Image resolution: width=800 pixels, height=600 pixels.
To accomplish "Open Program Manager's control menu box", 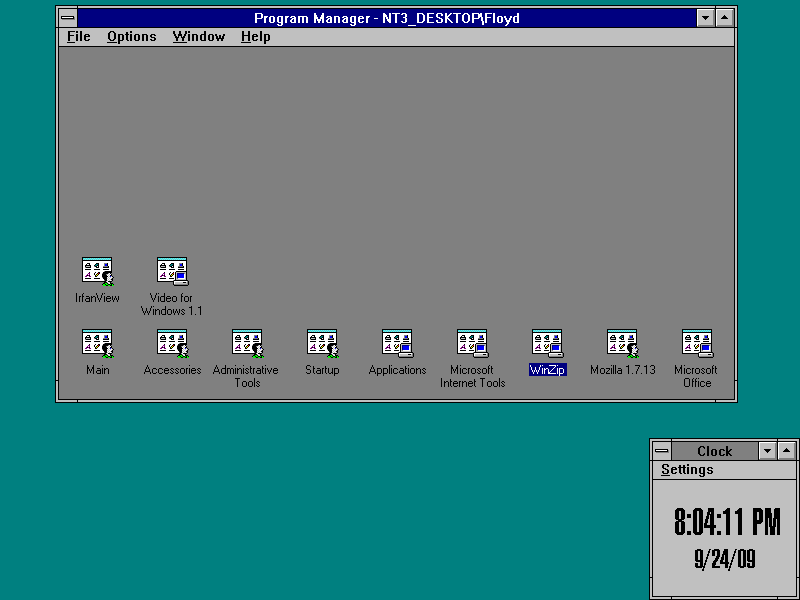I will (x=67, y=18).
